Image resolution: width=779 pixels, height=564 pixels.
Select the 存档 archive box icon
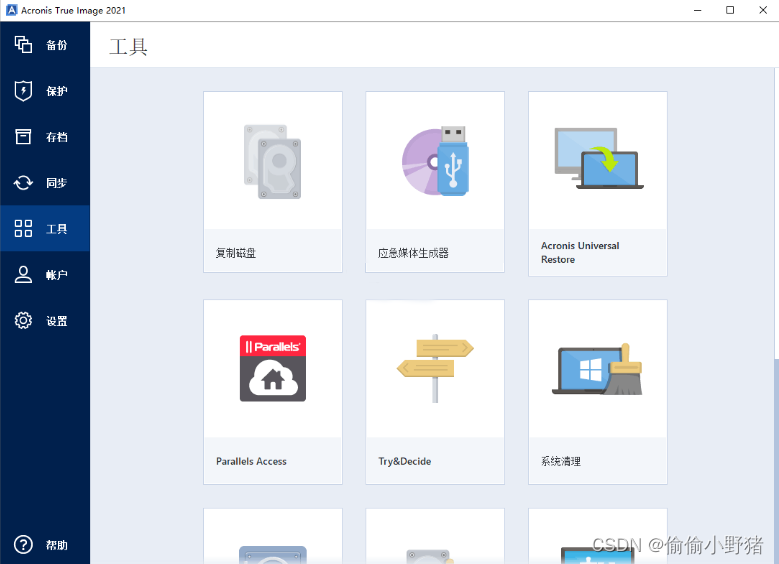point(23,137)
